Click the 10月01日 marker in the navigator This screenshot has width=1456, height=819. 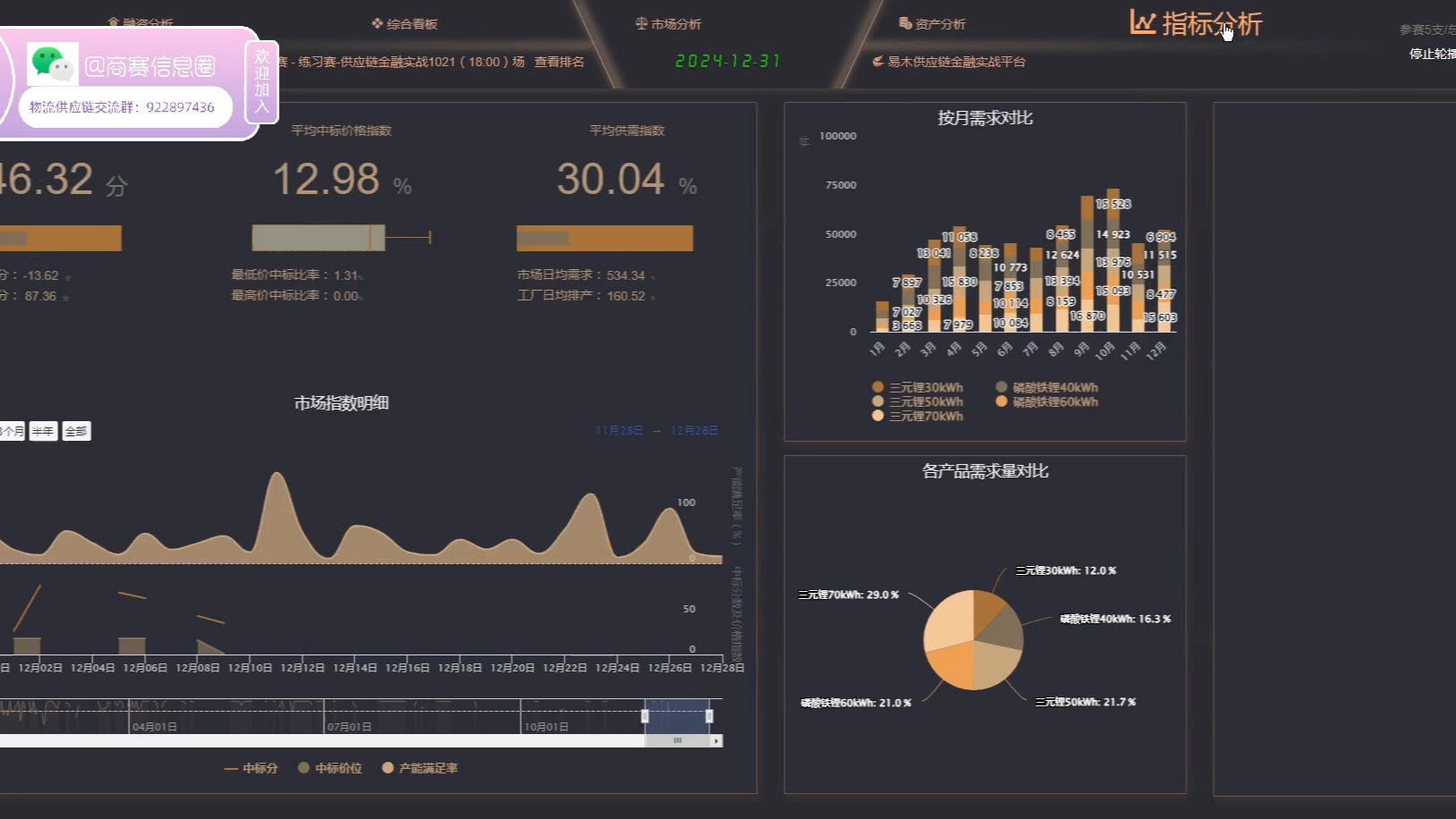tap(546, 727)
